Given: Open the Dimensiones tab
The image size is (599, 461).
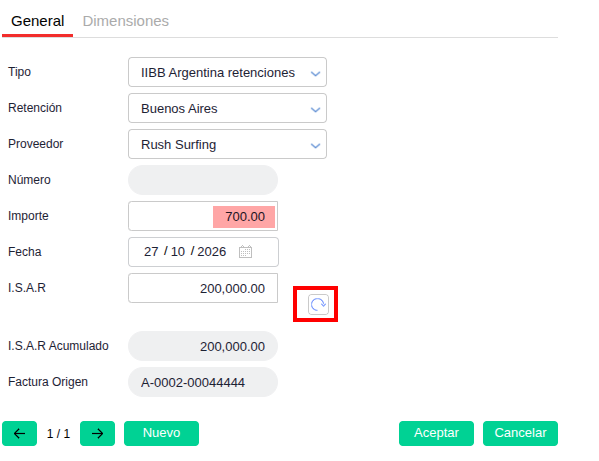Looking at the screenshot, I should pyautogui.click(x=126, y=21).
